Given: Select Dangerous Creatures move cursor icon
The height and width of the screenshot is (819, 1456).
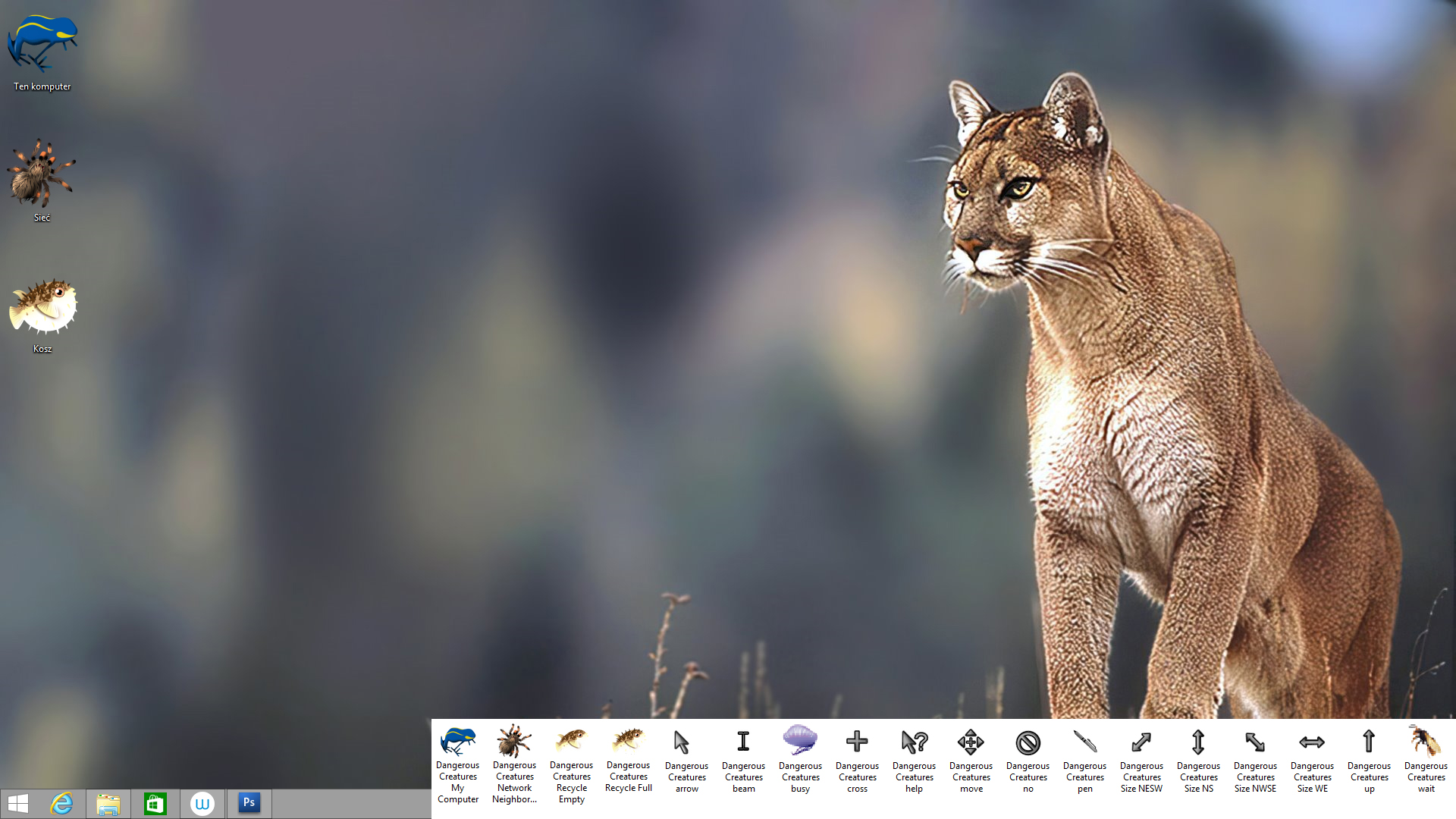Looking at the screenshot, I should 971,742.
